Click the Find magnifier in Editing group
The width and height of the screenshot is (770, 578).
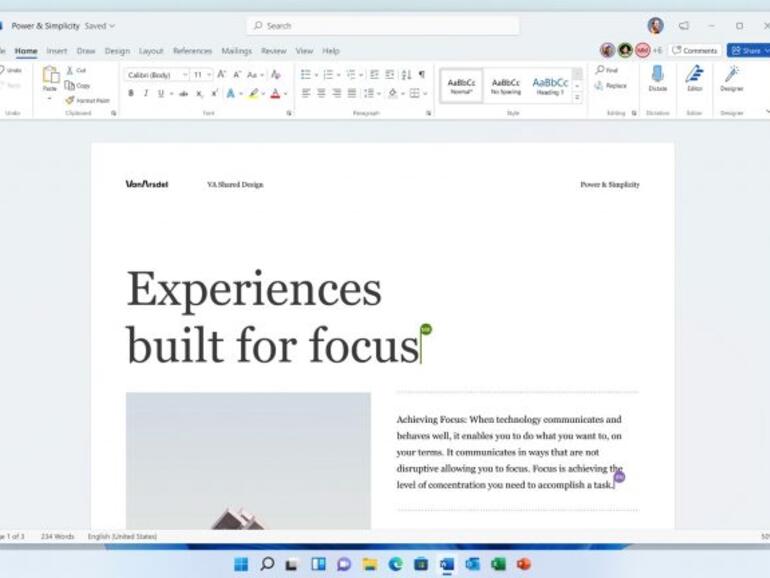[x=600, y=70]
